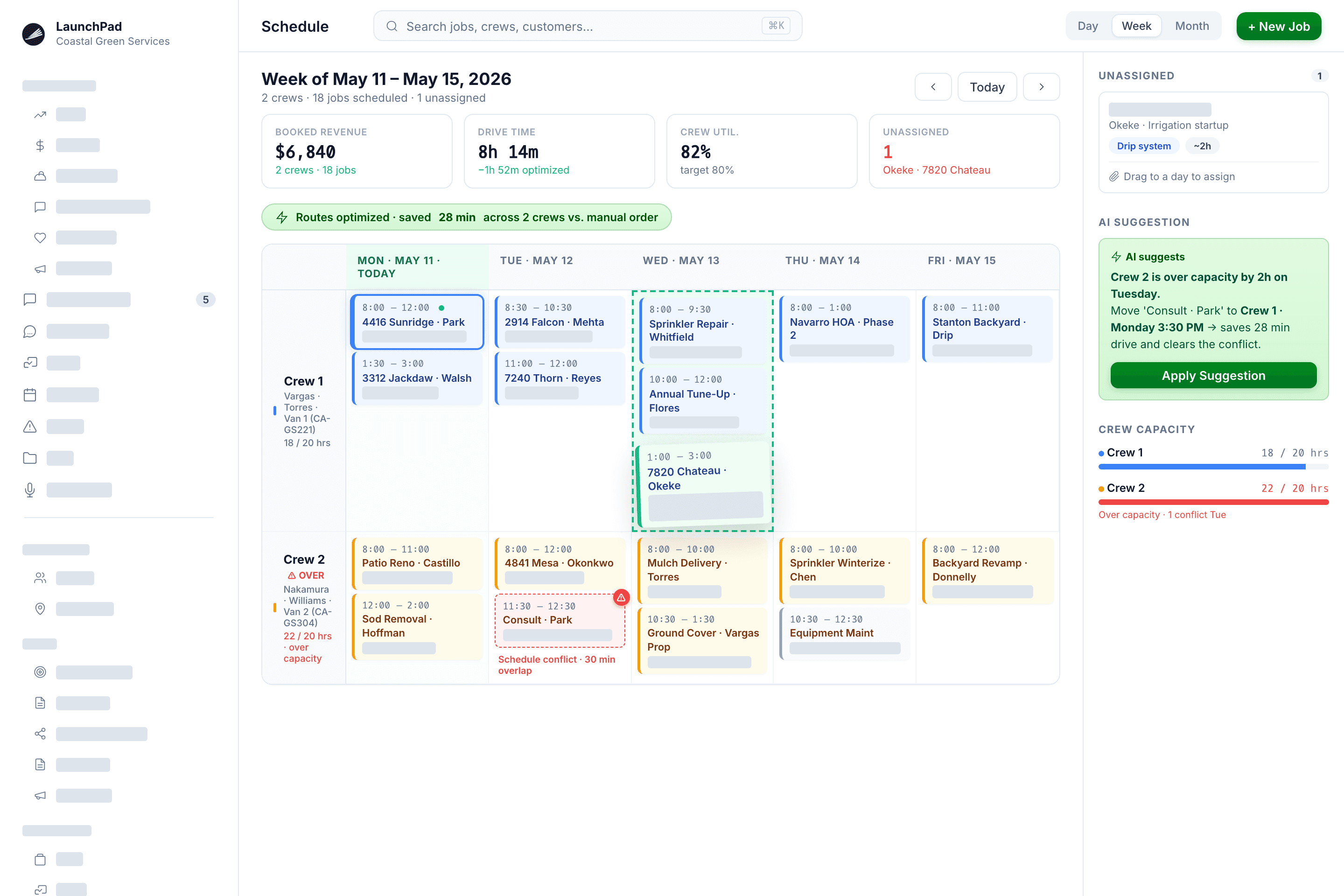This screenshot has height=896, width=1344.
Task: Click the Crew 2 red capacity bar
Action: pos(1213,502)
